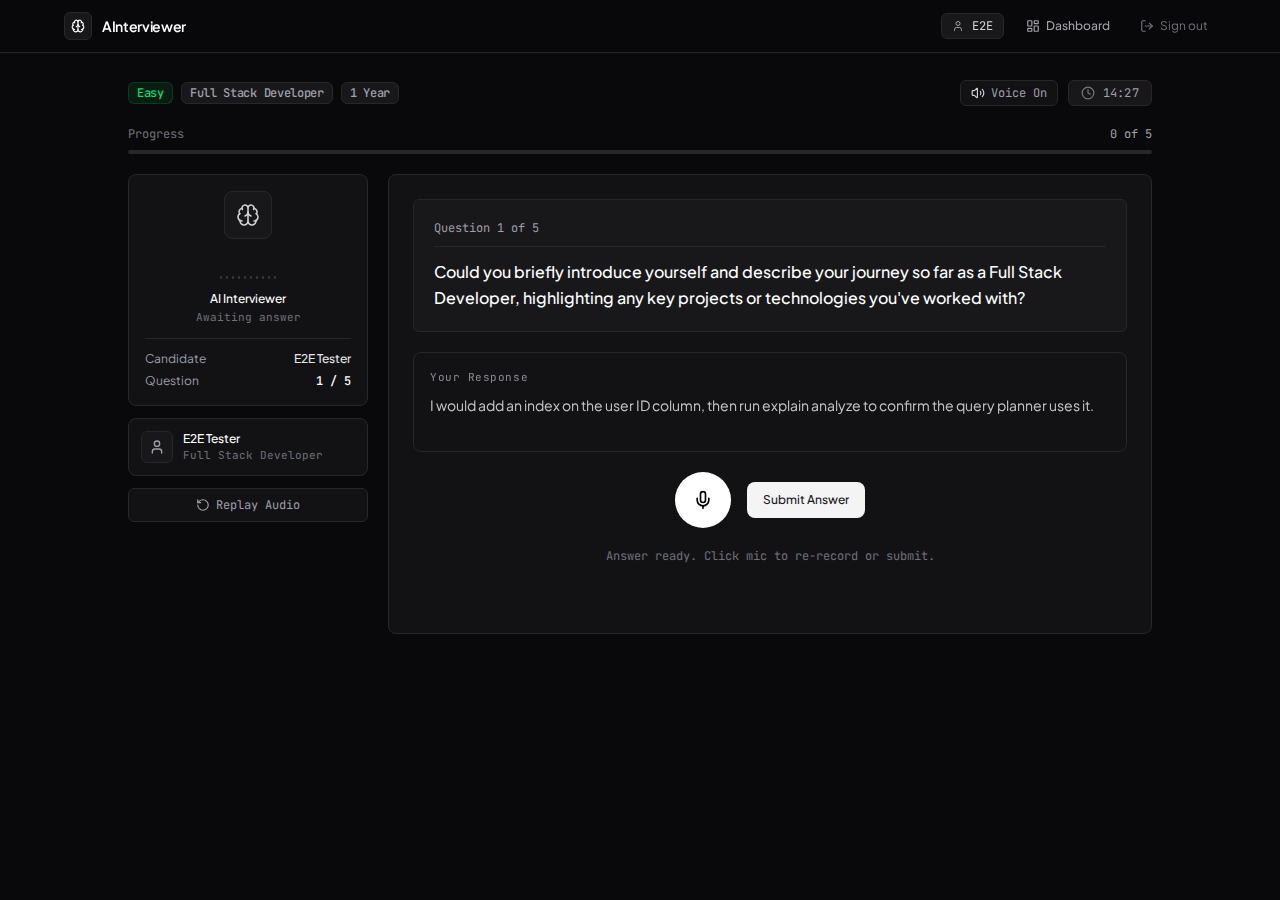The width and height of the screenshot is (1280, 900).
Task: Click the "Question 1 of 5" heading
Action: [x=486, y=228]
